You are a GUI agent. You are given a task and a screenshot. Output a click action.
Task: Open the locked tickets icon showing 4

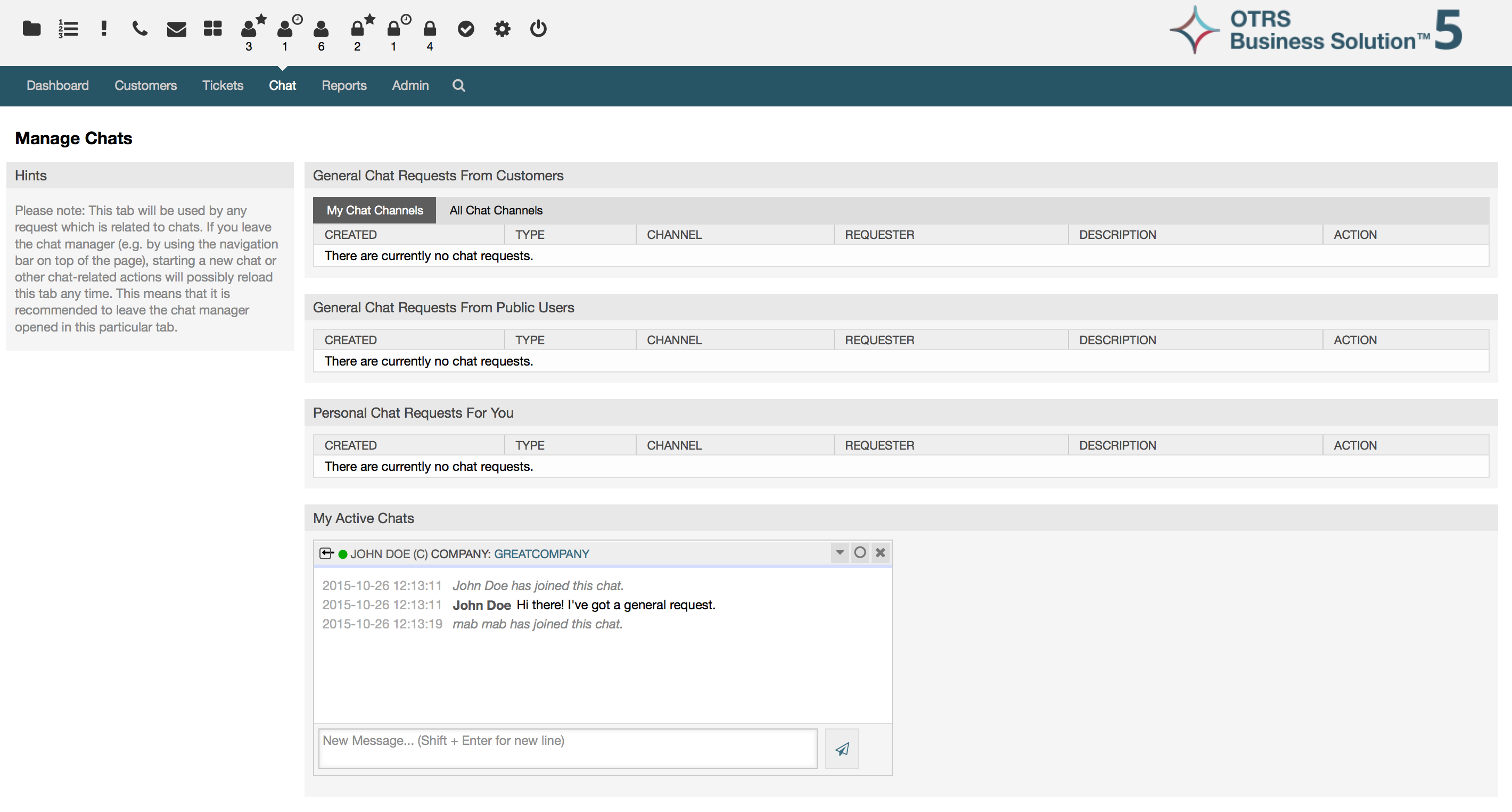pyautogui.click(x=430, y=28)
